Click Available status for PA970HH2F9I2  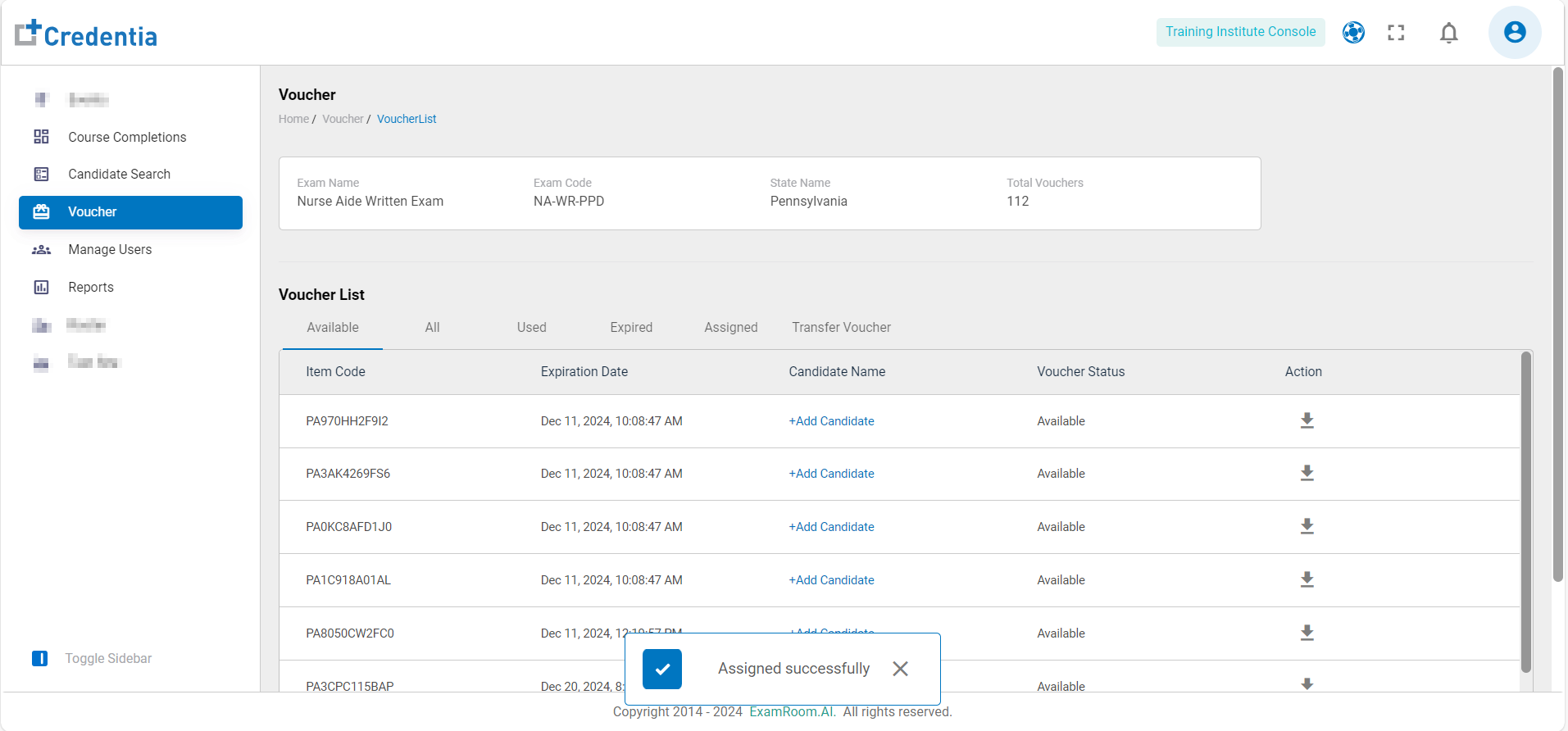coord(1061,421)
